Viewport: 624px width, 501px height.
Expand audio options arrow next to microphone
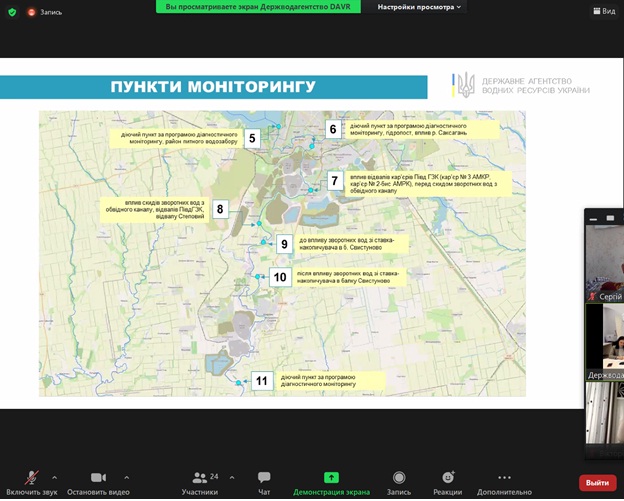tap(55, 477)
